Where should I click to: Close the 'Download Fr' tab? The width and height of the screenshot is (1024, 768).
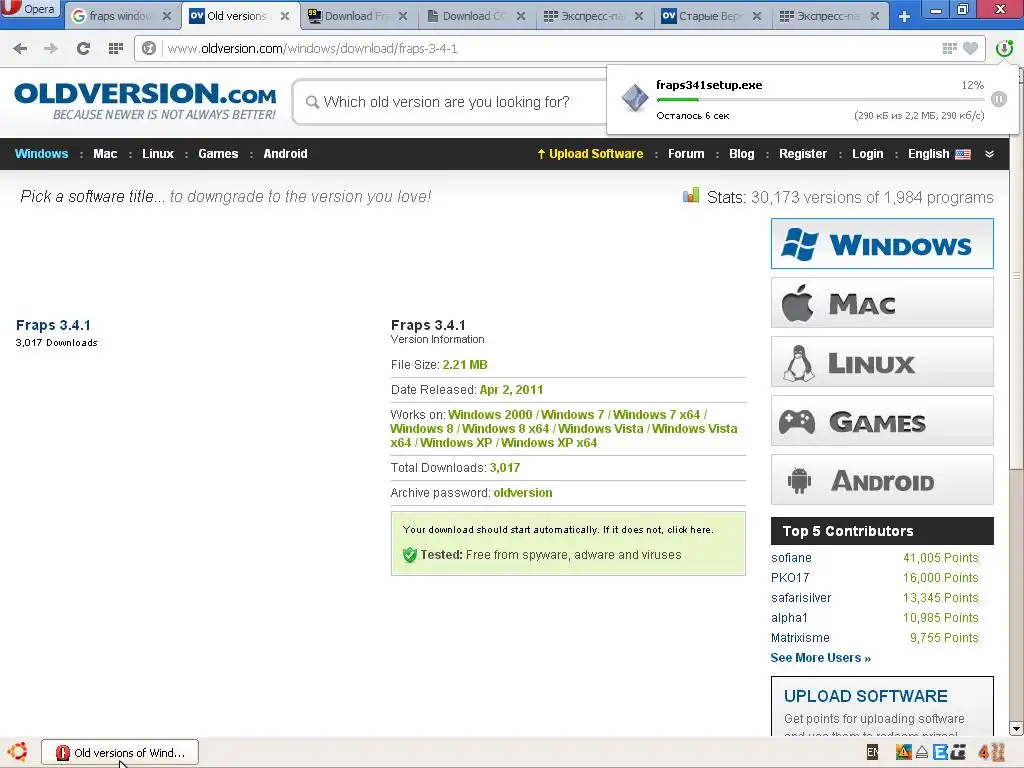click(403, 16)
